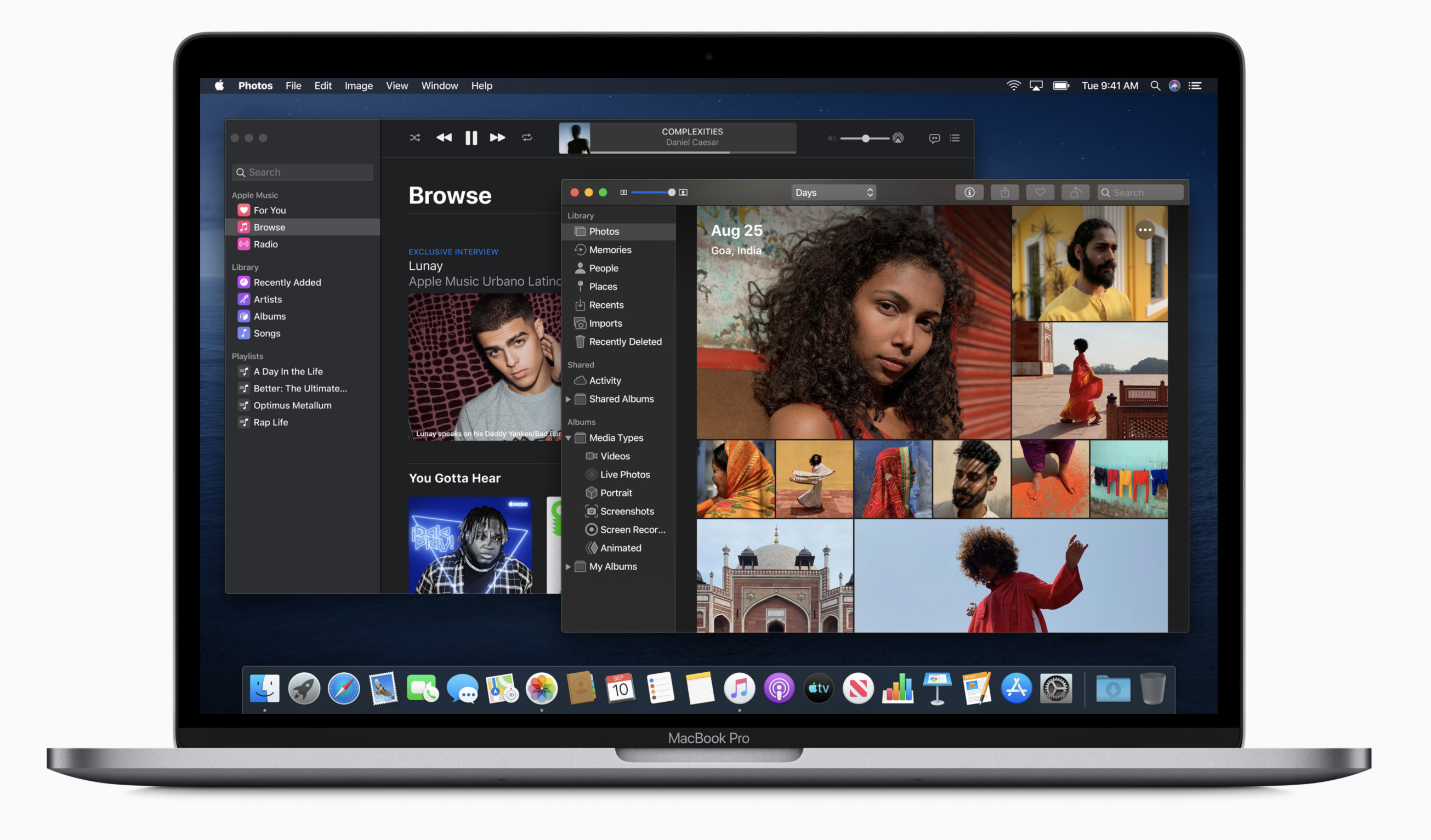This screenshot has height=840, width=1431.
Task: Show lyrics in Music window
Action: tap(934, 138)
